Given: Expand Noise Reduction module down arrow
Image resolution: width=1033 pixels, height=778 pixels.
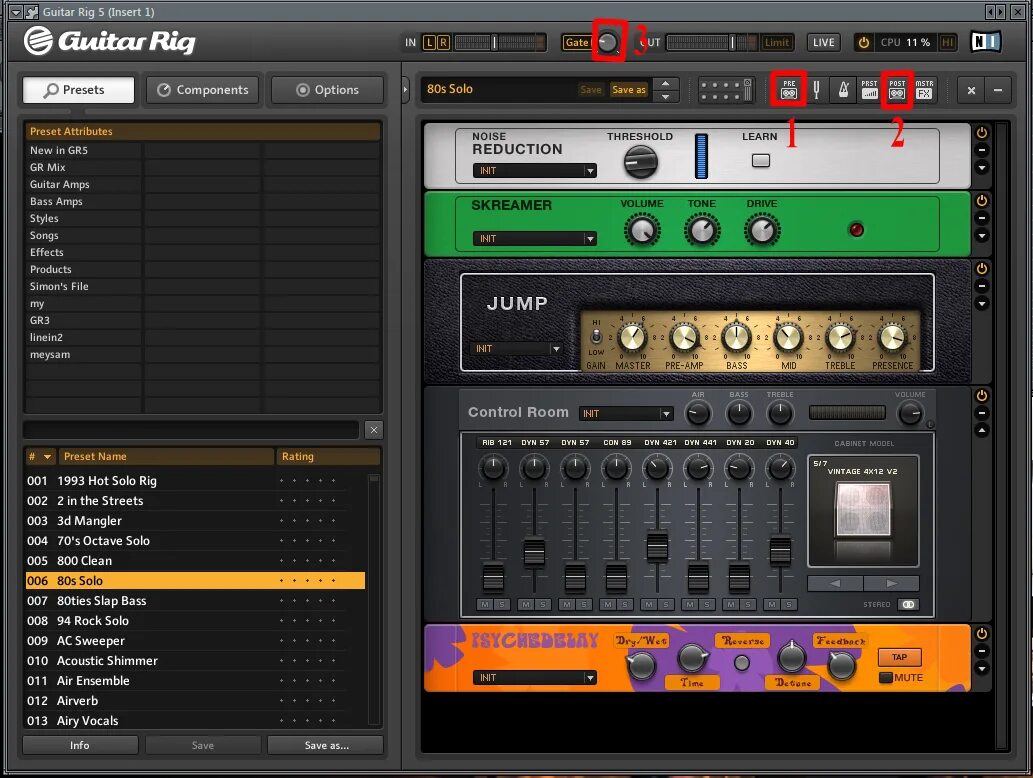Looking at the screenshot, I should 982,168.
